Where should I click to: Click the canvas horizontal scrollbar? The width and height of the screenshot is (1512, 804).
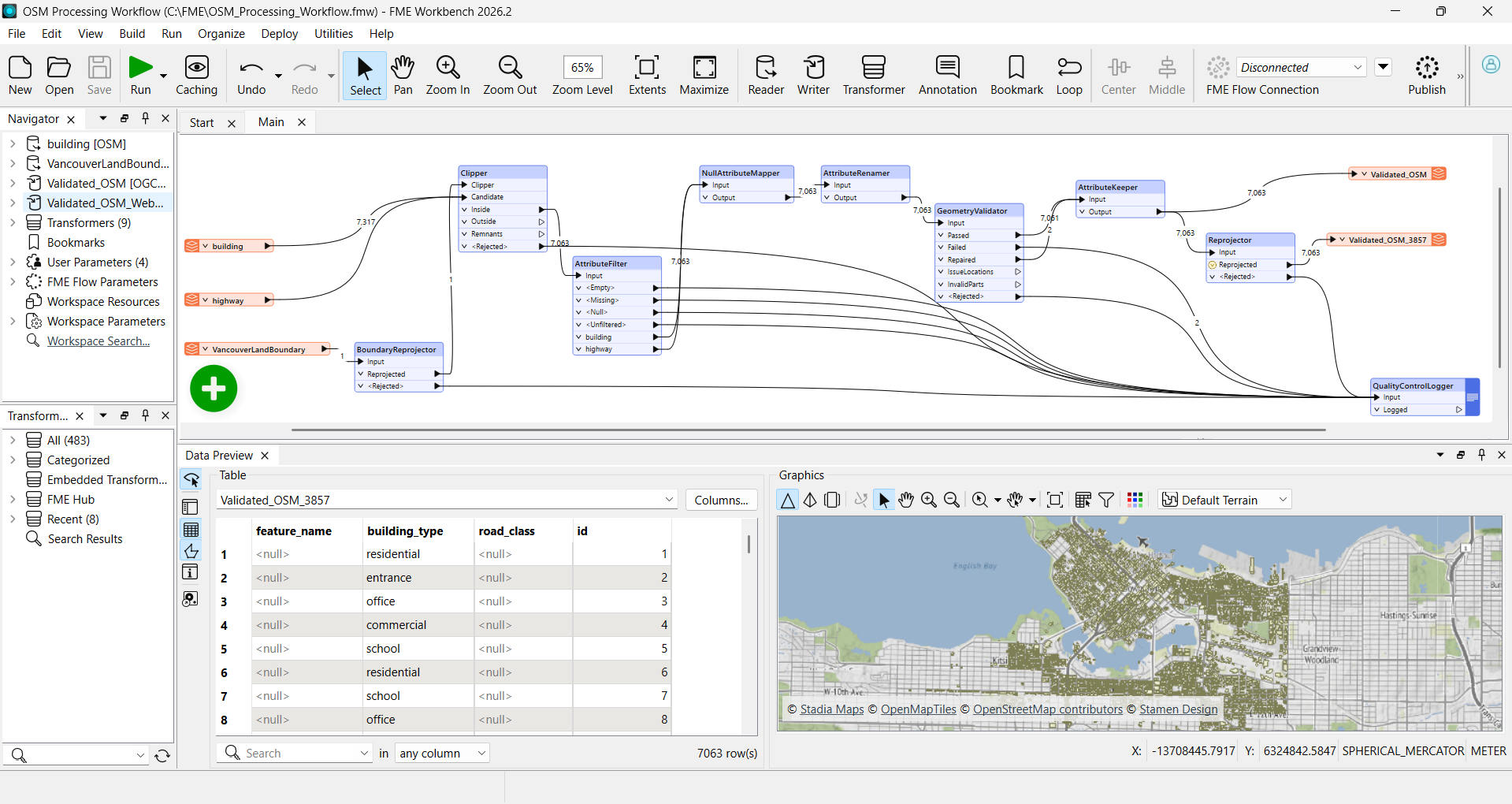pyautogui.click(x=808, y=430)
